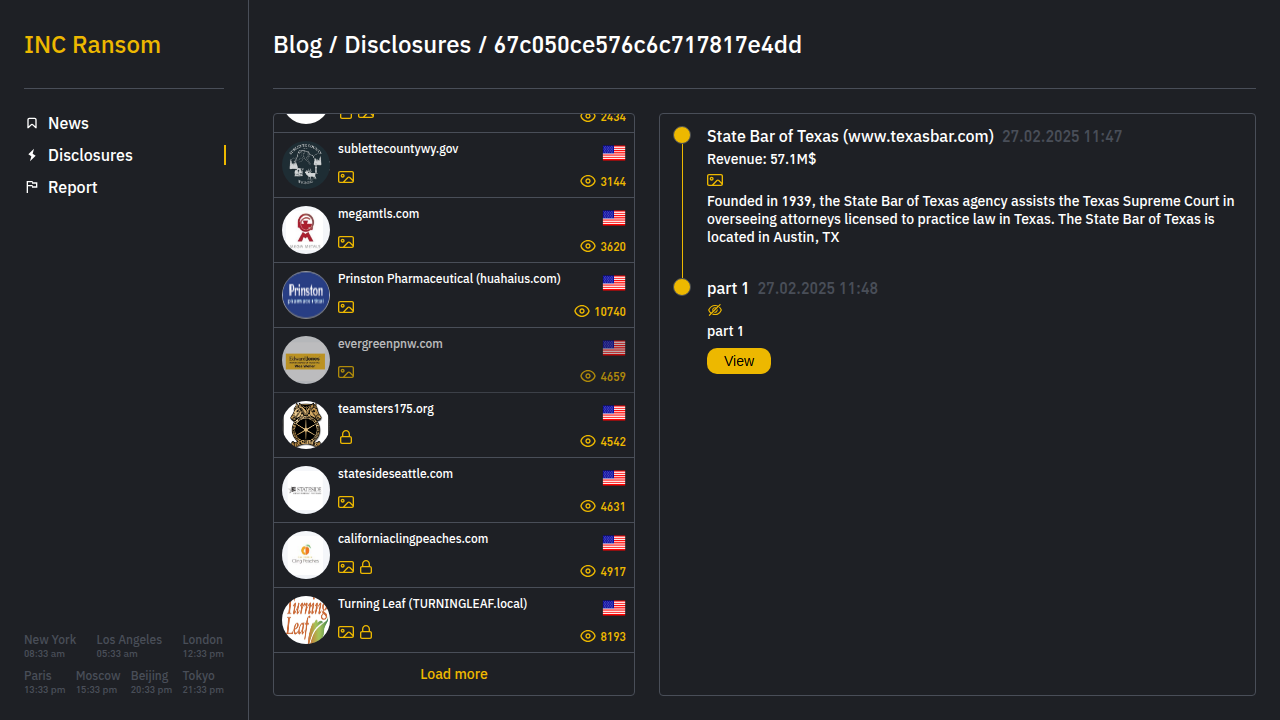Click the INC Ransom site title

tap(92, 45)
